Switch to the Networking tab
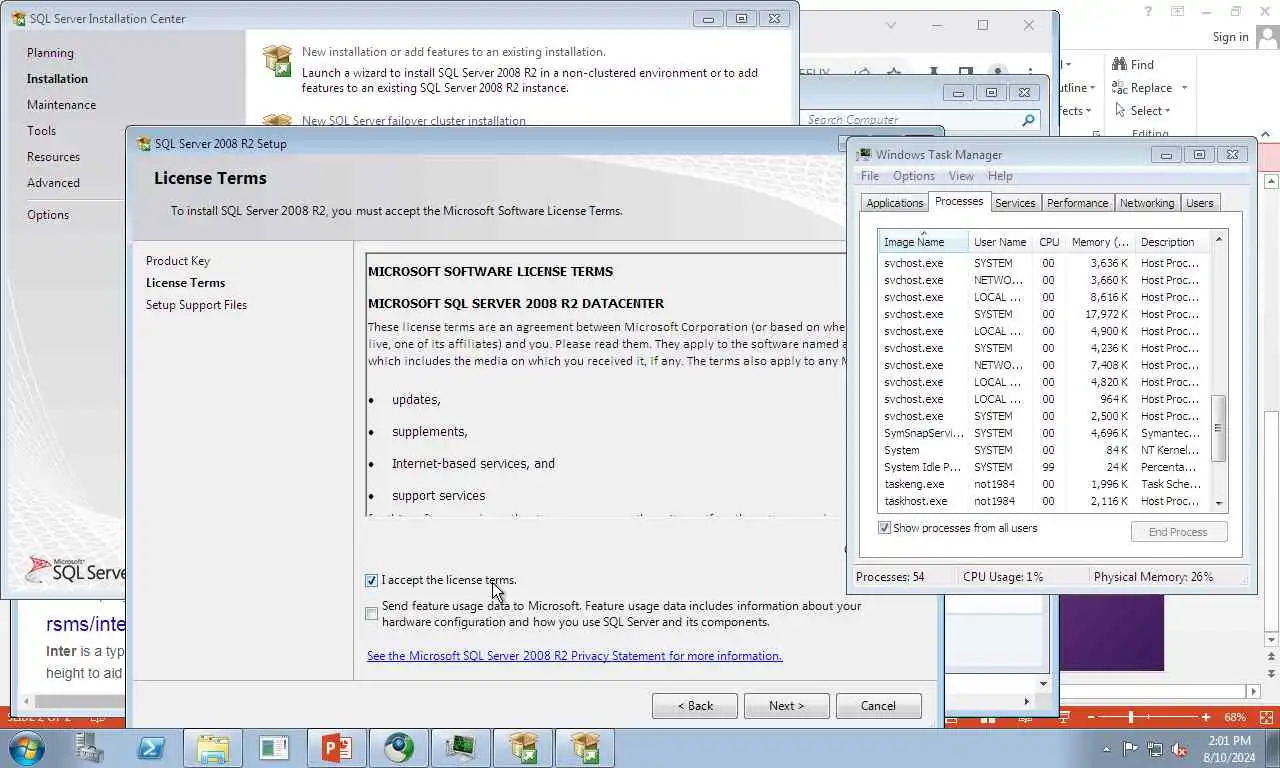1280x768 pixels. pos(1147,203)
